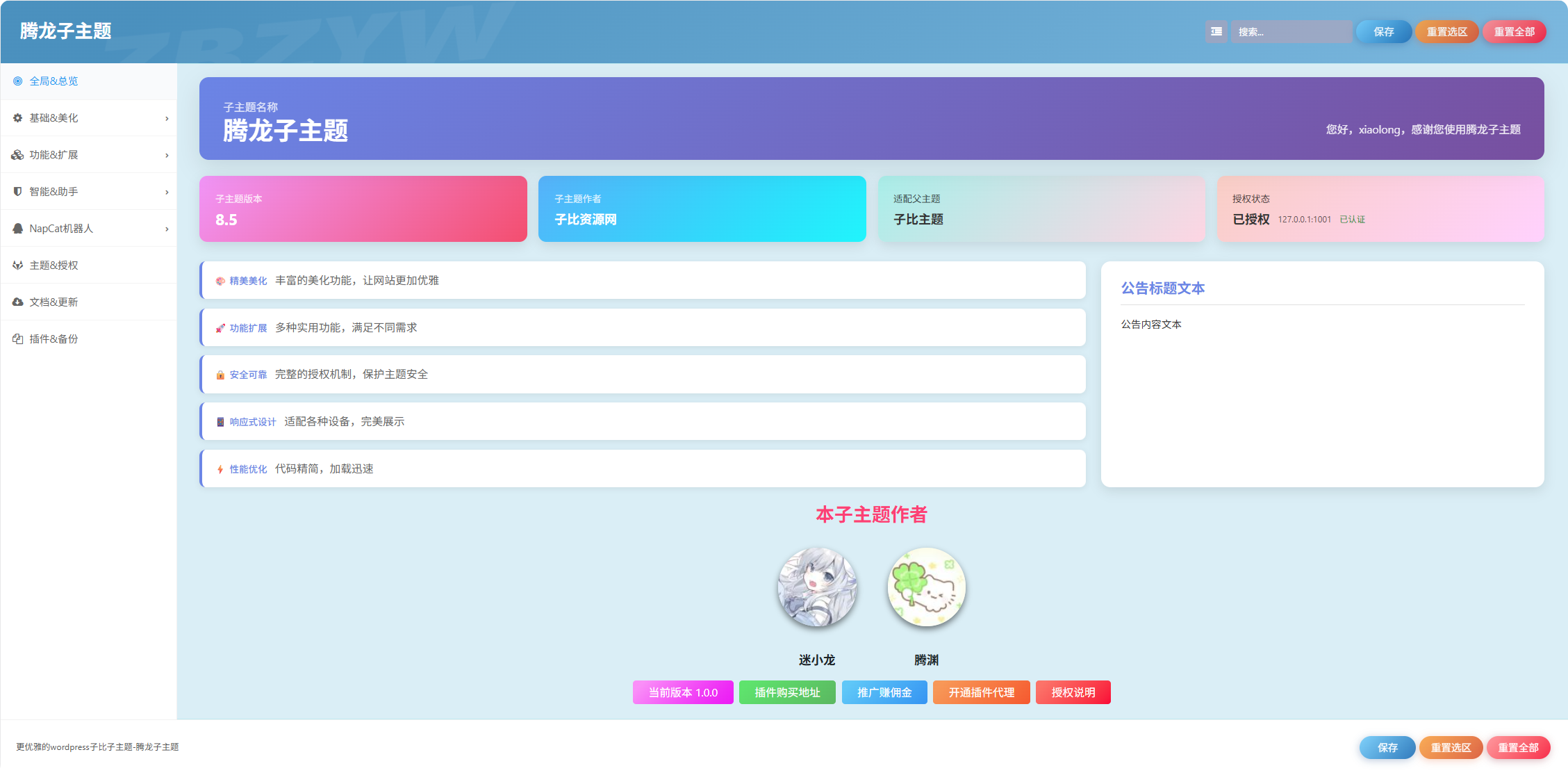The width and height of the screenshot is (1568, 775).
Task: Click the 授权说明 red button
Action: click(x=1073, y=692)
